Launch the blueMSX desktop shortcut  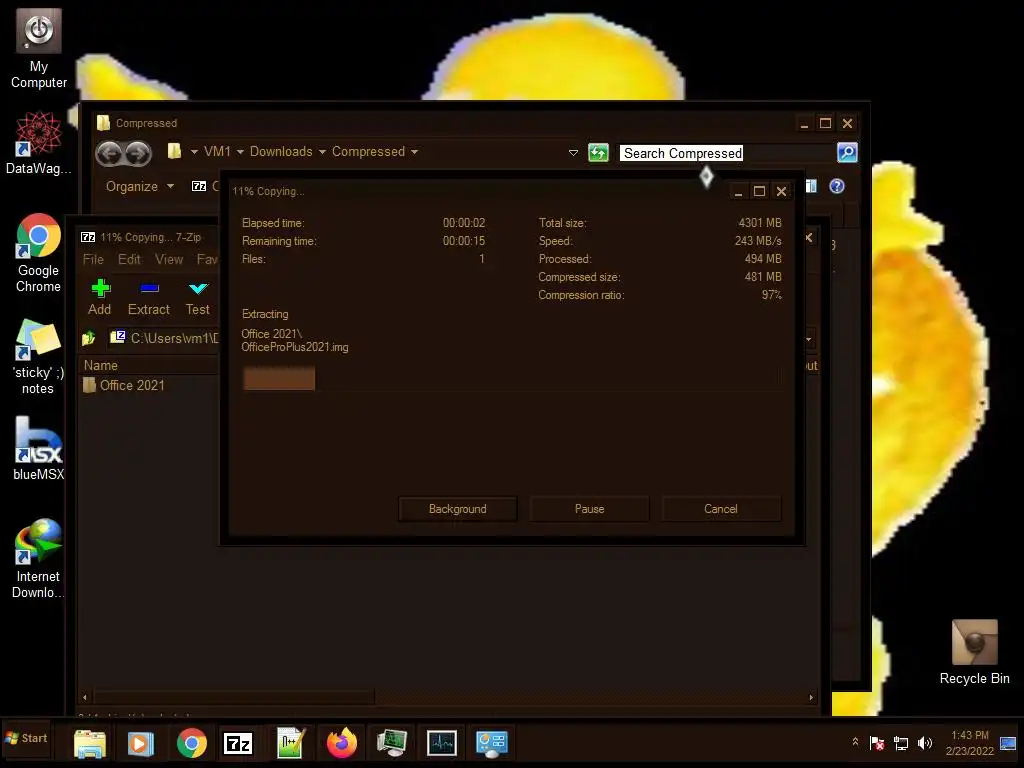pyautogui.click(x=39, y=449)
